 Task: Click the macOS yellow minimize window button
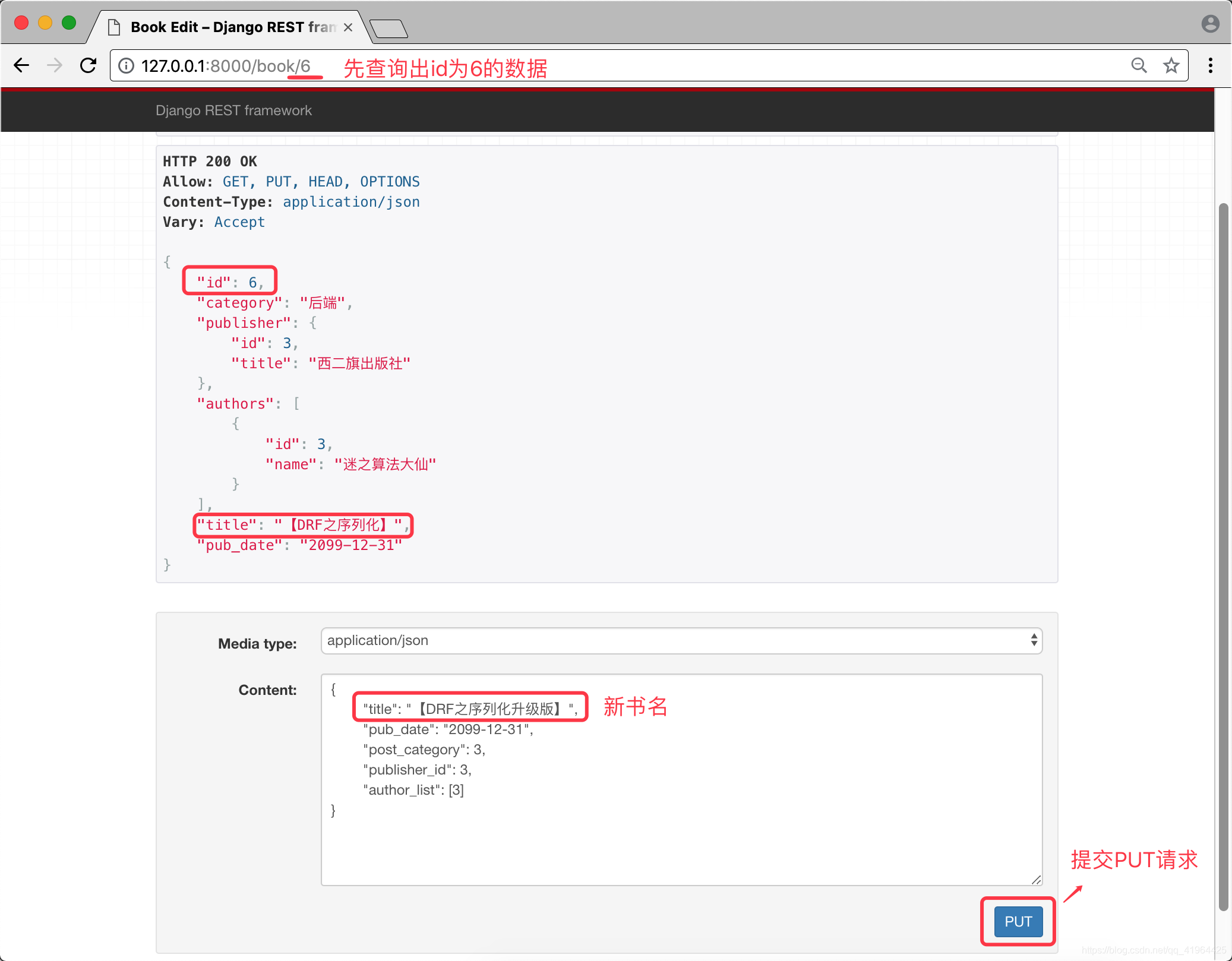click(45, 23)
